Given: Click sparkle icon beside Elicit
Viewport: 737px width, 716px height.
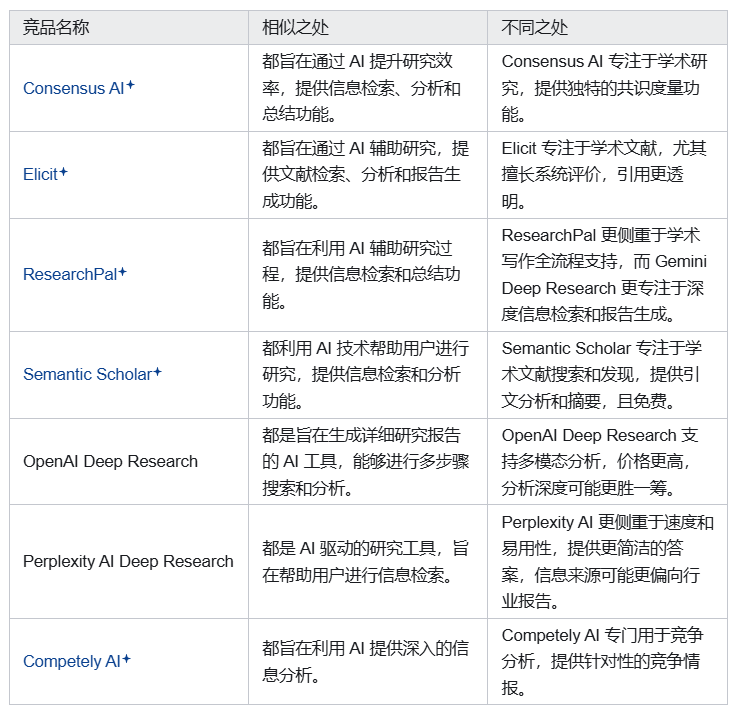Looking at the screenshot, I should pos(63,172).
